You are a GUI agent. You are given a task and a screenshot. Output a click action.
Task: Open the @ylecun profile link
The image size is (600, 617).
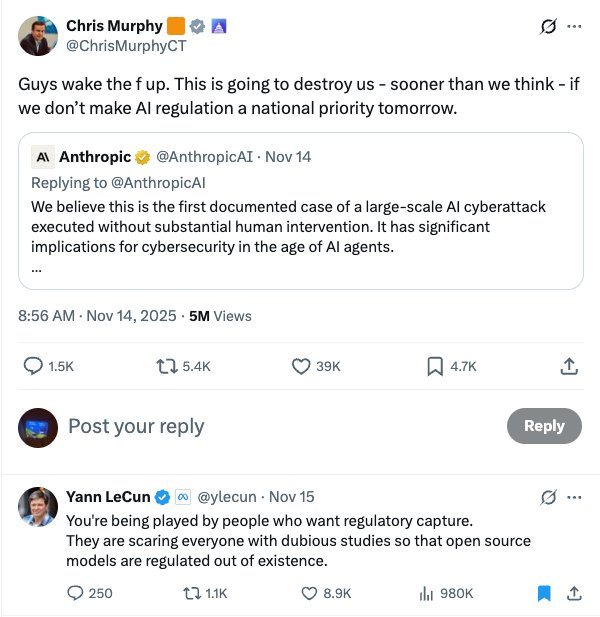click(x=229, y=497)
